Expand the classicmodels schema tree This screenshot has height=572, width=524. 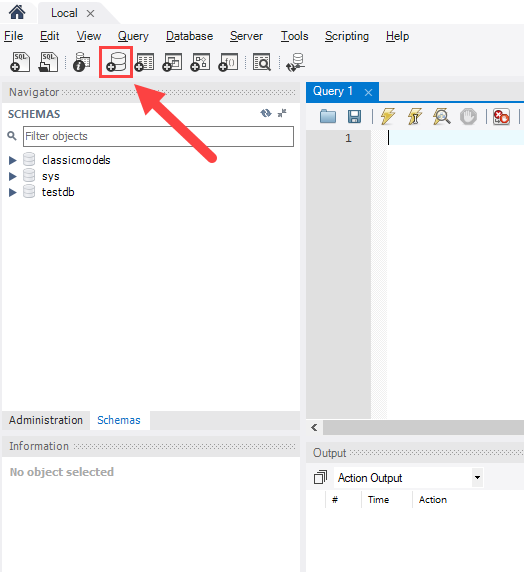pyautogui.click(x=12, y=160)
